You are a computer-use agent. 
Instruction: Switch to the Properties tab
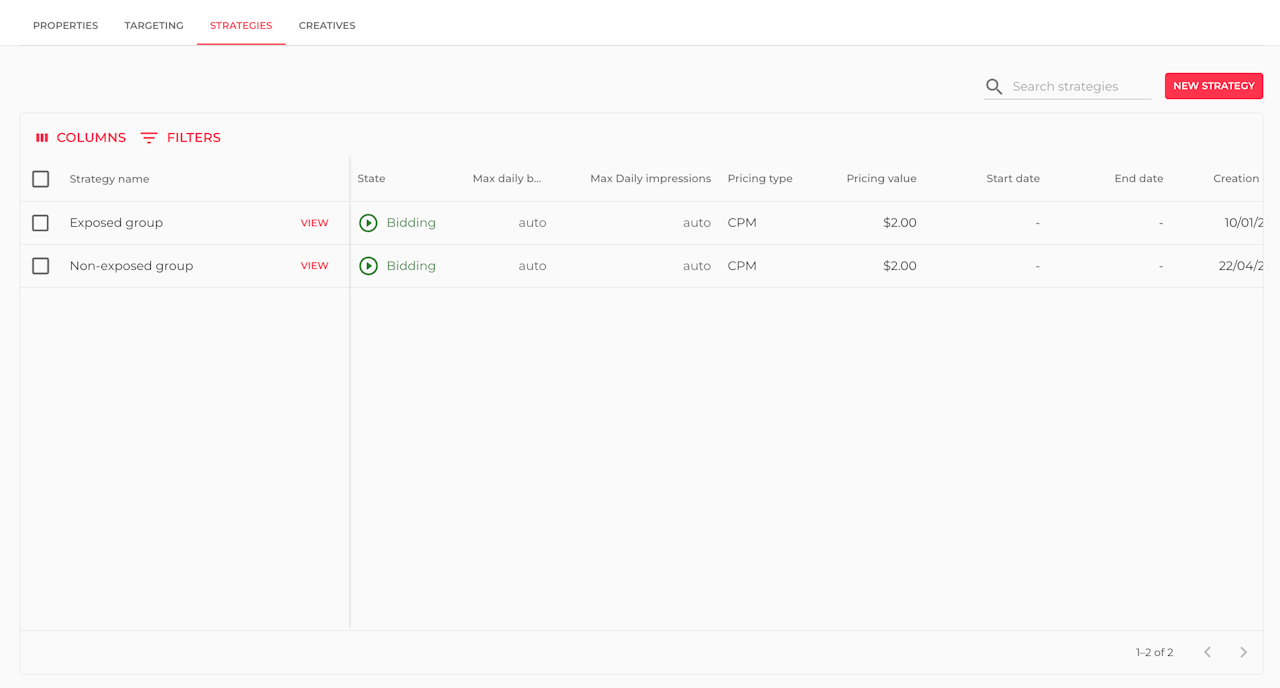pos(65,26)
